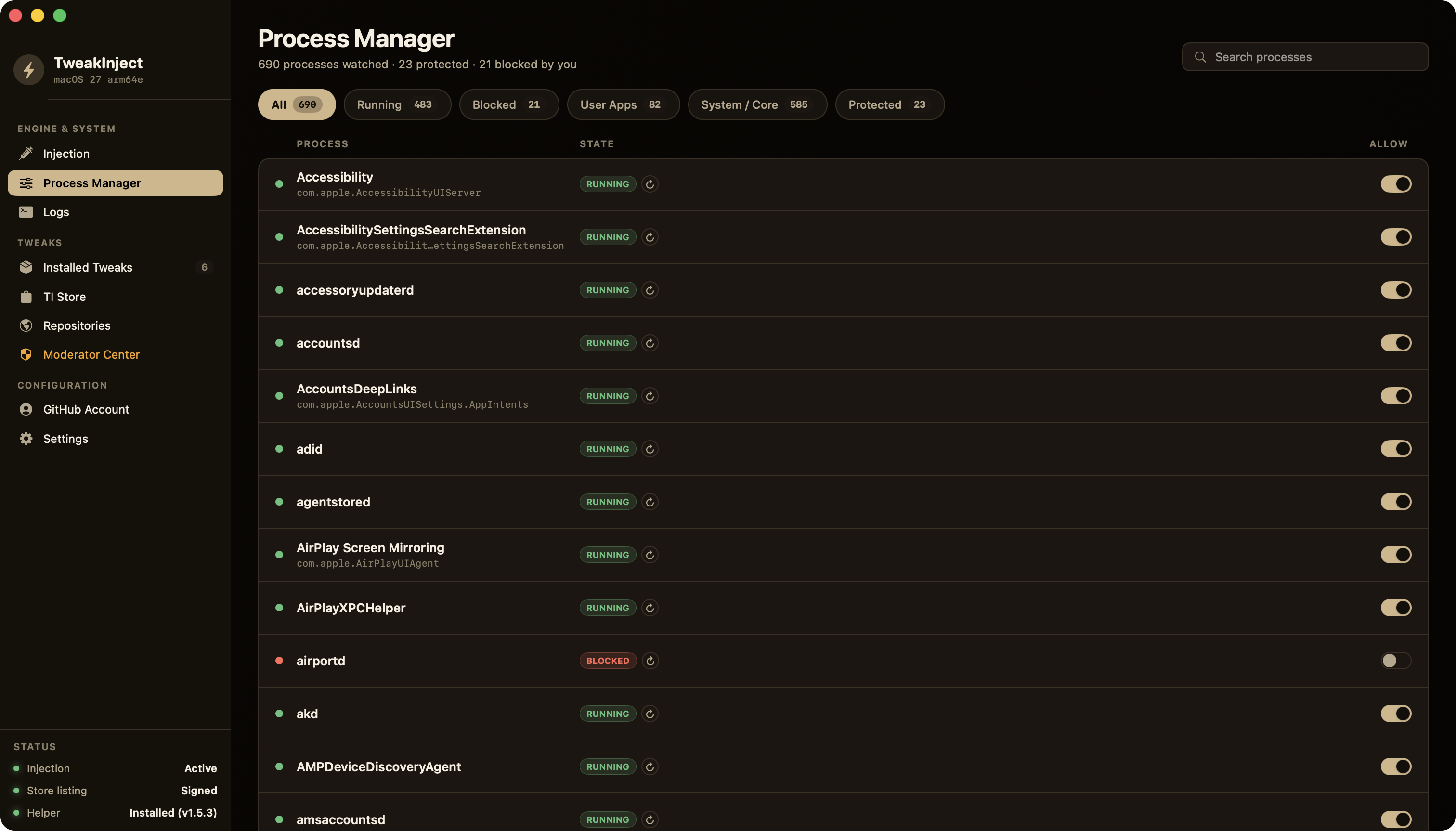The width and height of the screenshot is (1456, 831).
Task: Click the magnifier icon in search box
Action: point(1200,57)
